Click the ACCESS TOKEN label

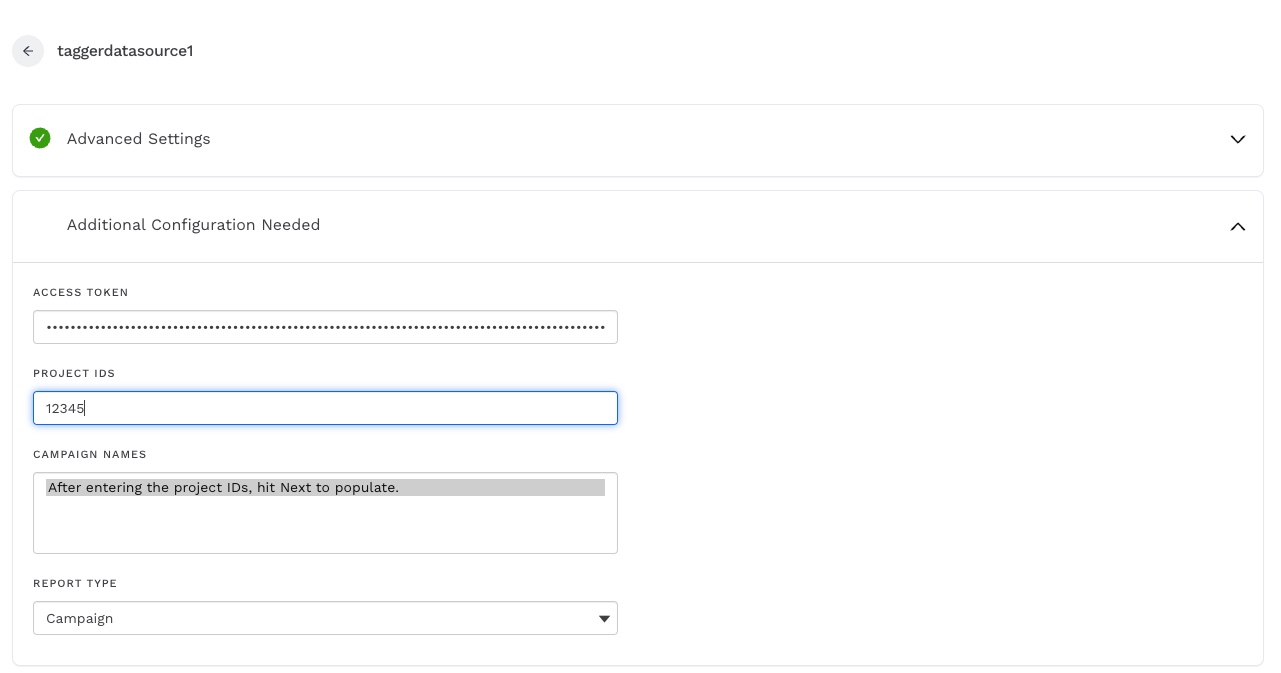[x=81, y=293]
